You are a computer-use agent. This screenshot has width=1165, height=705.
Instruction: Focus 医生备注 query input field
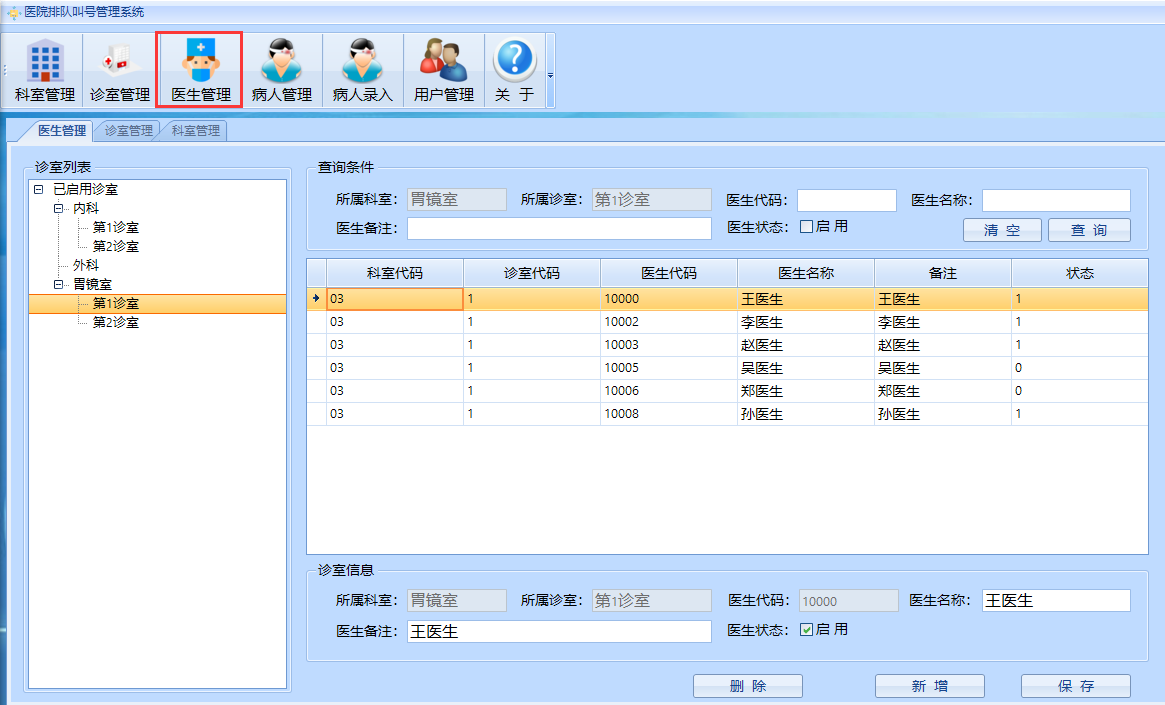559,229
